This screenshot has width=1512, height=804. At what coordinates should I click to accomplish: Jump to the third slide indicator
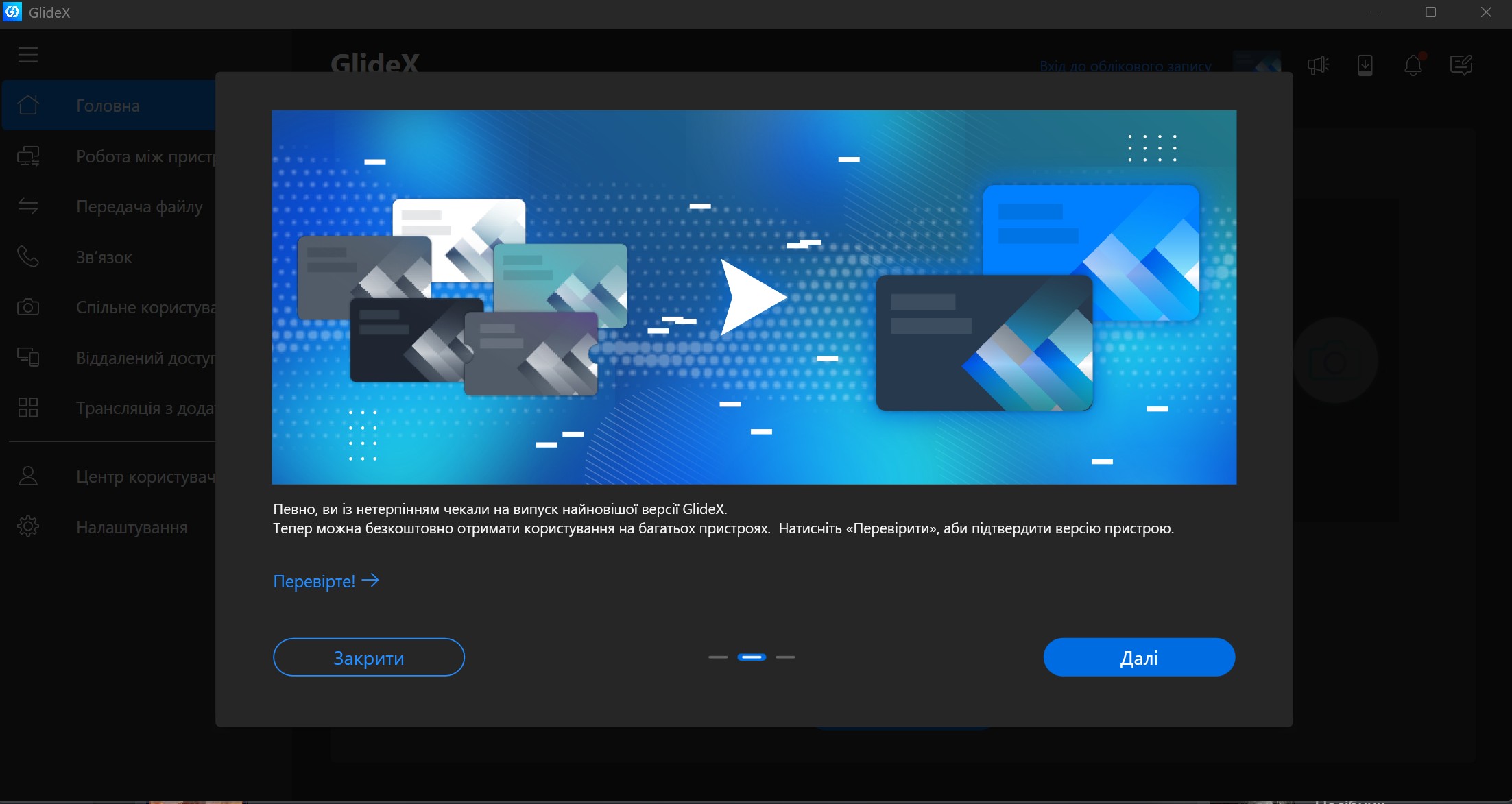pos(785,657)
